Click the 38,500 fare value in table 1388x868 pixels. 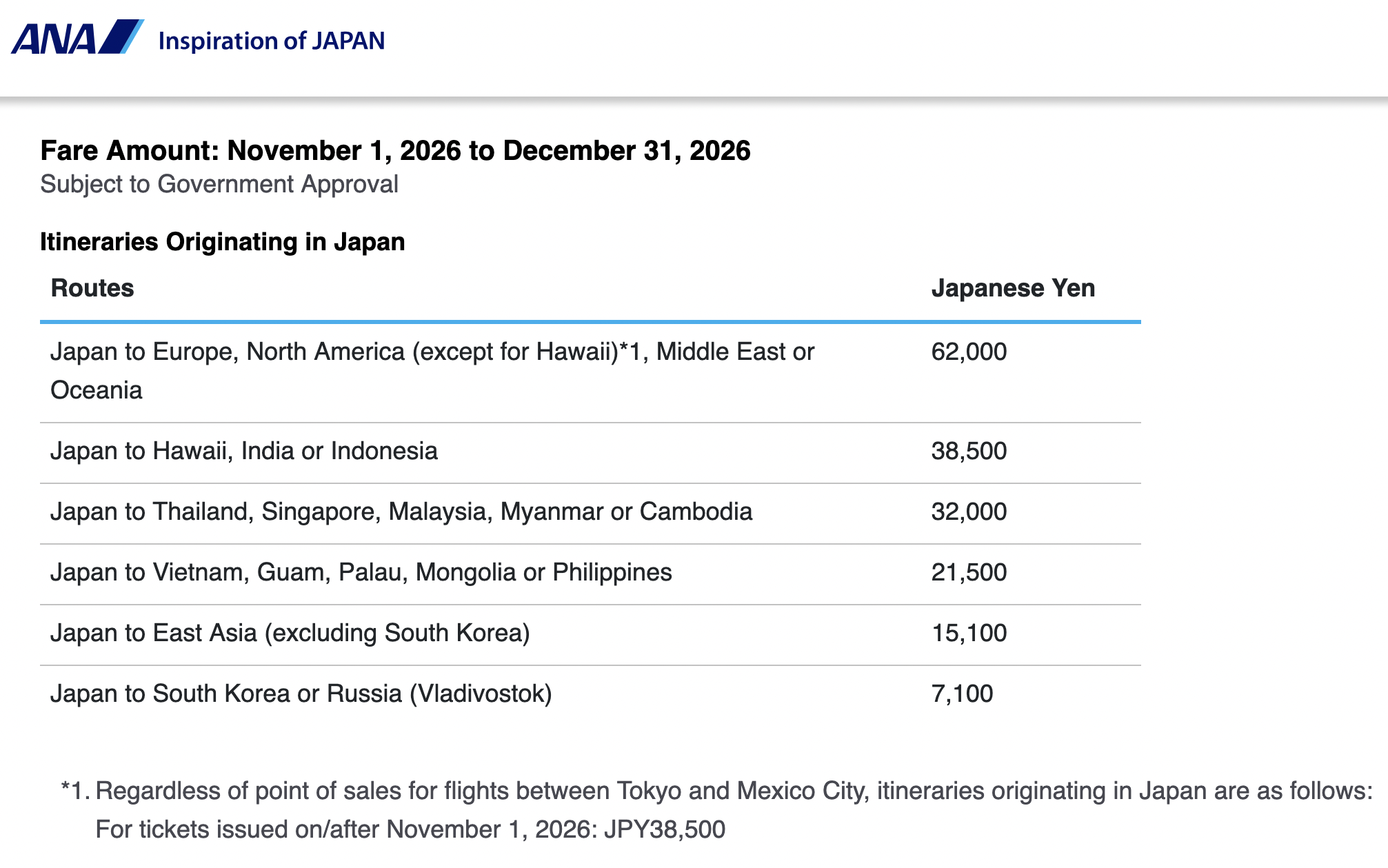969,451
